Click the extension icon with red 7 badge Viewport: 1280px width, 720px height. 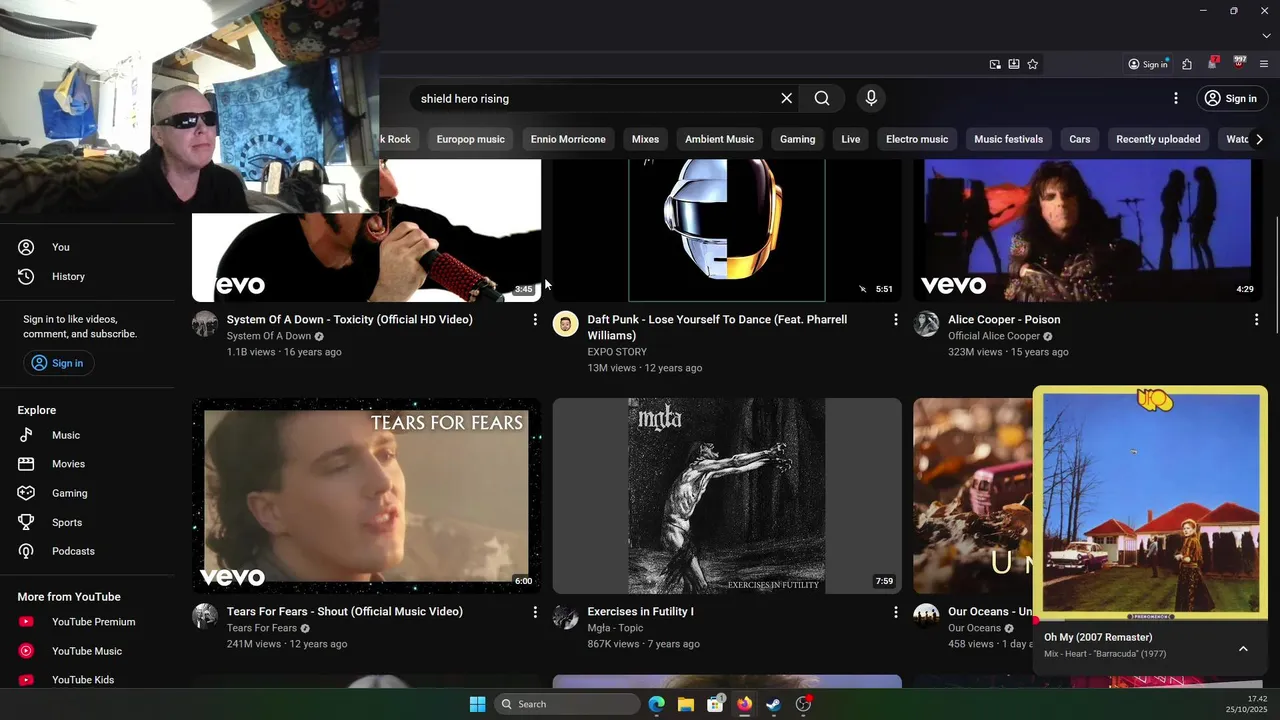[1213, 63]
